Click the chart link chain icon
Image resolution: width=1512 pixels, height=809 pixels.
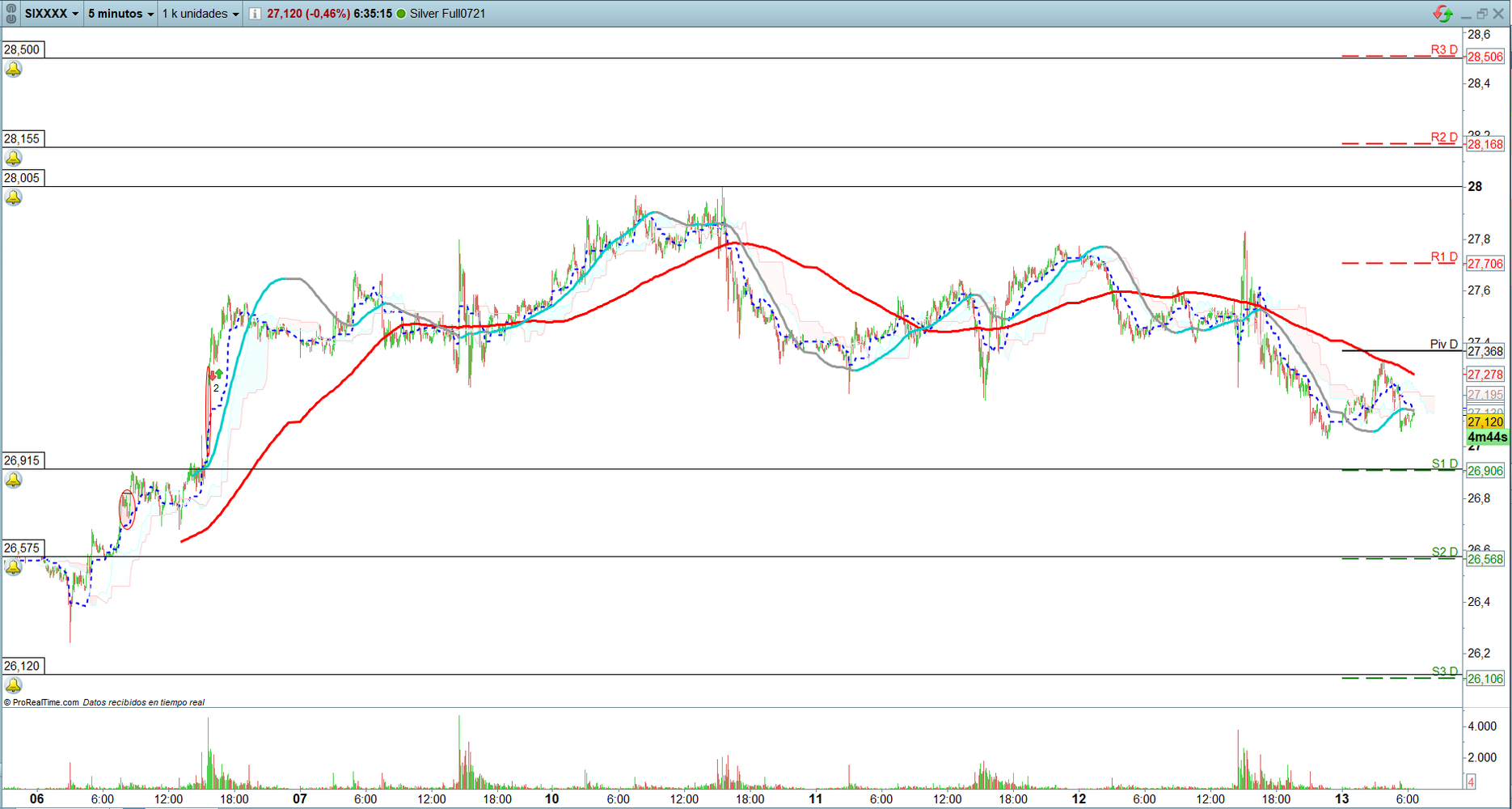click(11, 14)
